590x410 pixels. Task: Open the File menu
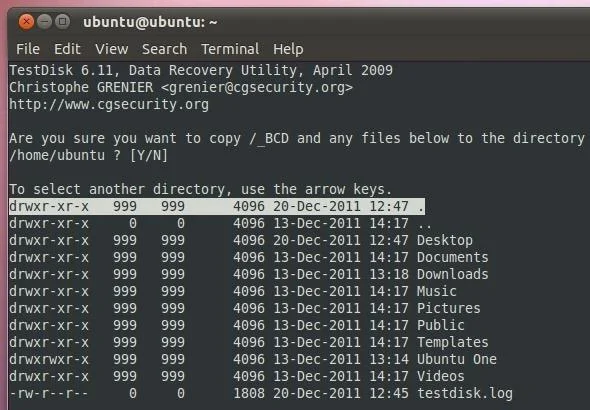coord(28,49)
